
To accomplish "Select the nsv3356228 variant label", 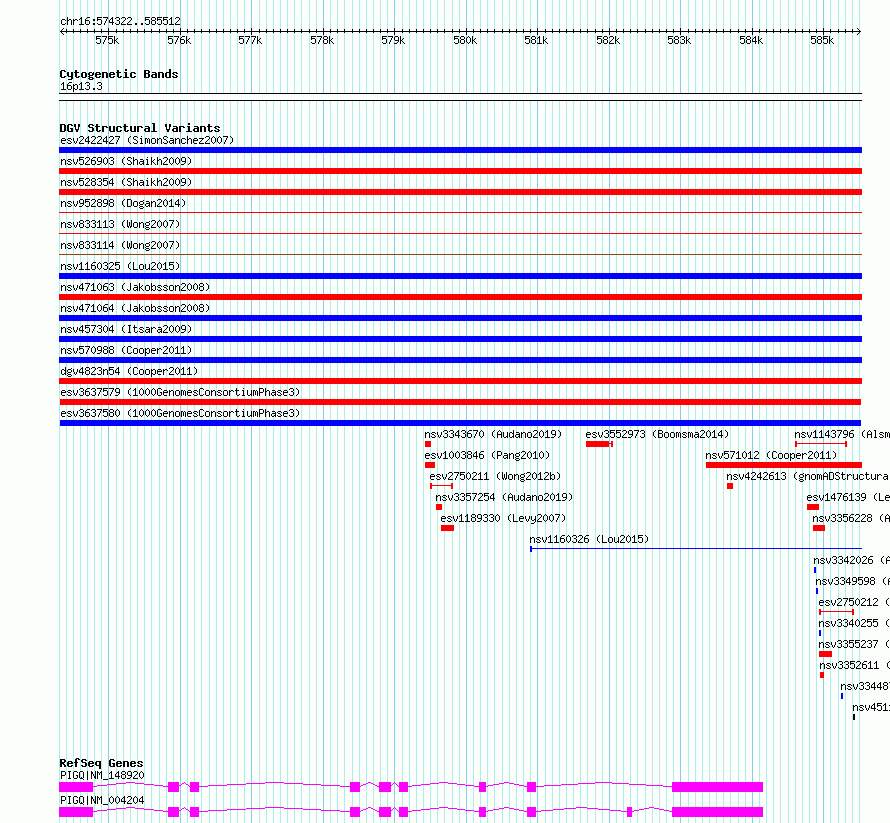I will [851, 518].
